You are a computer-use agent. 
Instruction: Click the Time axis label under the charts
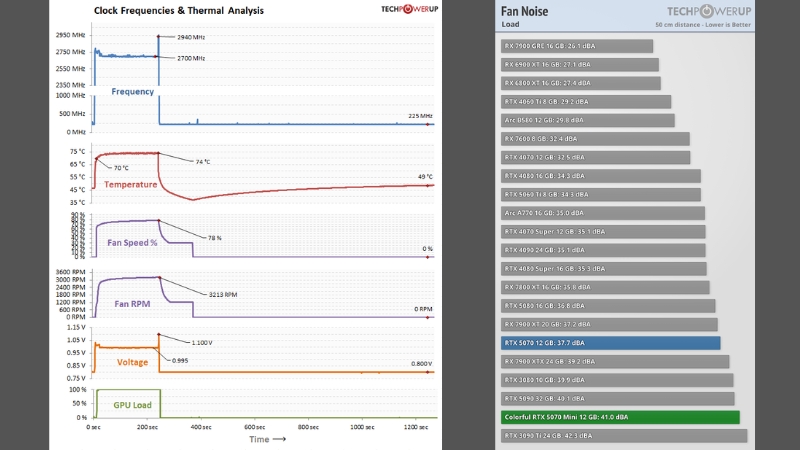(x=266, y=438)
